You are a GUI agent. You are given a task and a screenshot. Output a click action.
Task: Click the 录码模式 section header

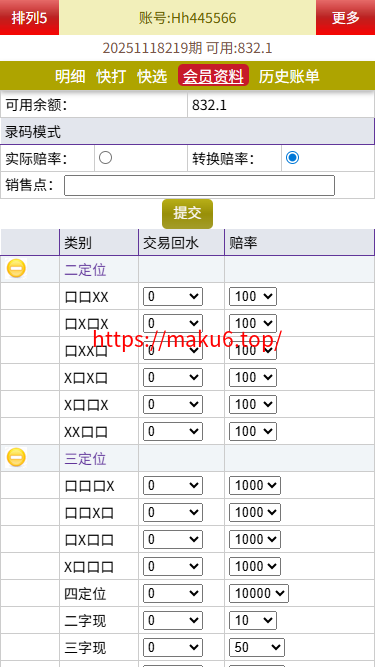tap(187, 131)
